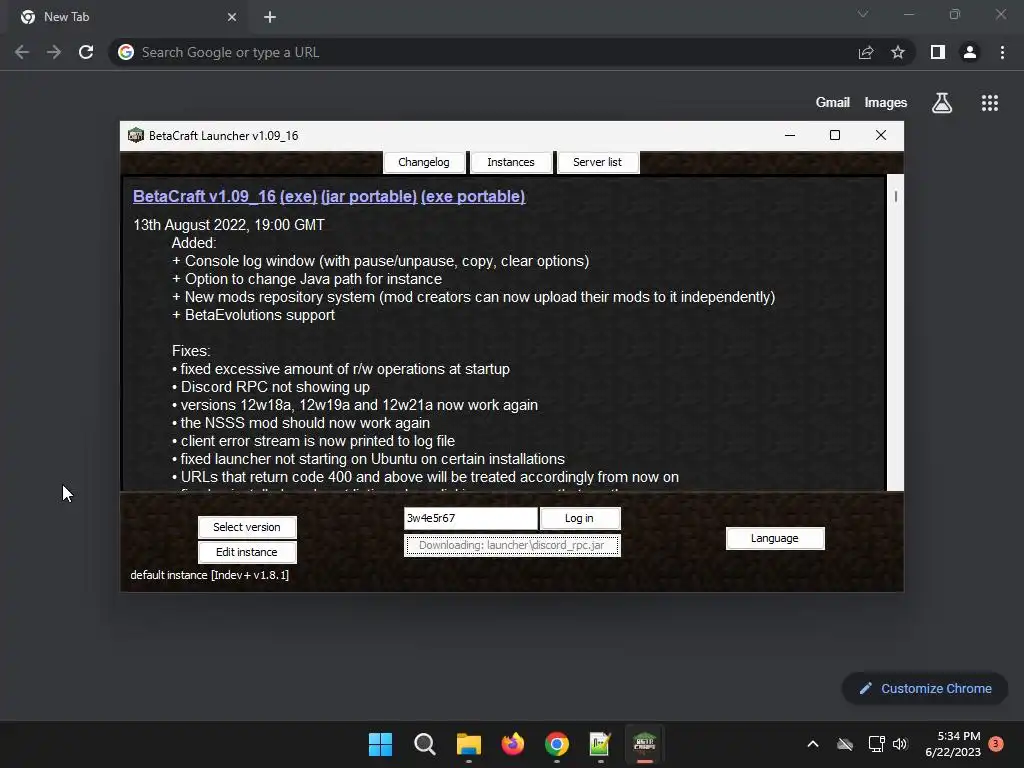The width and height of the screenshot is (1024, 768).
Task: Click the Chrome address bar search field
Action: coord(483,52)
